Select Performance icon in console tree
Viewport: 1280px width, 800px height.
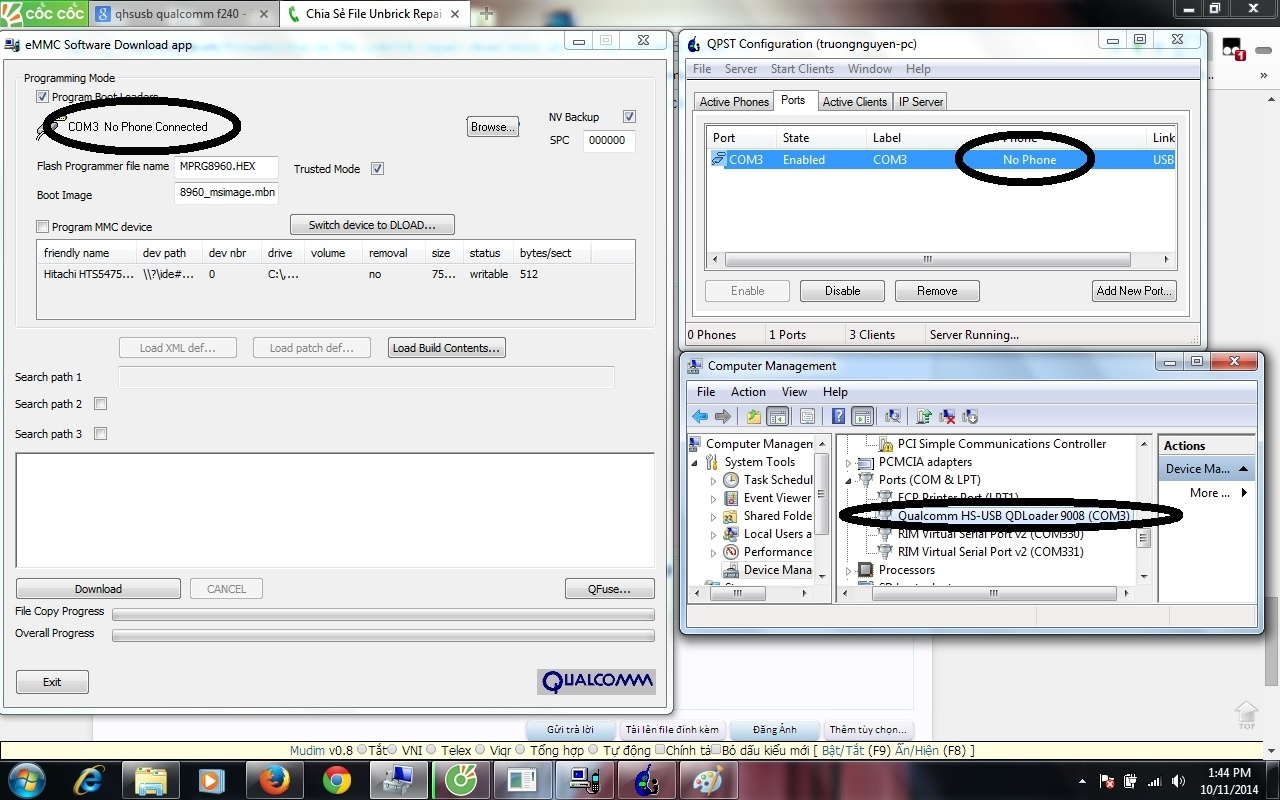(731, 552)
